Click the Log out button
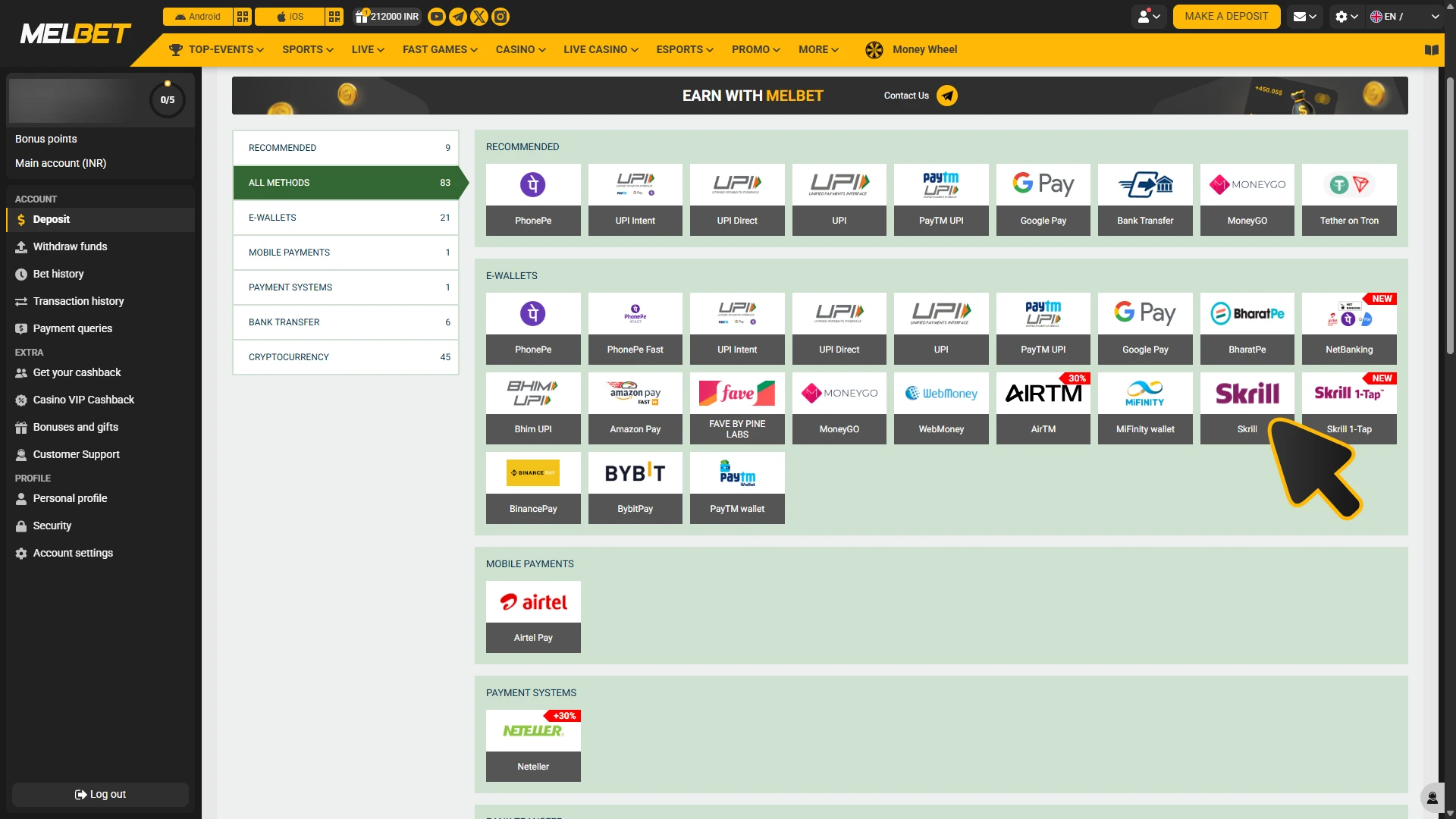 (100, 795)
